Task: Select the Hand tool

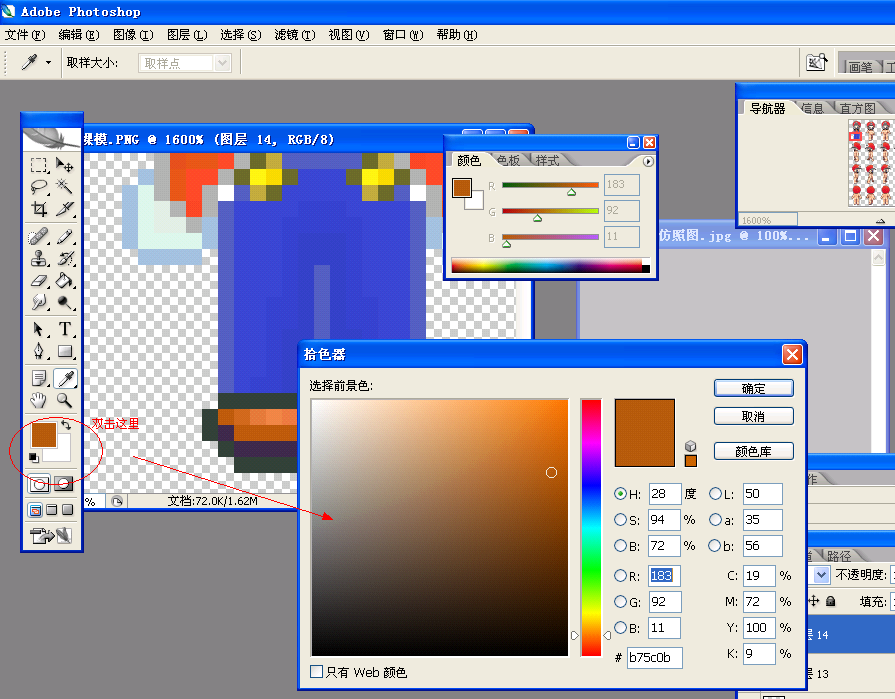Action: (38, 400)
